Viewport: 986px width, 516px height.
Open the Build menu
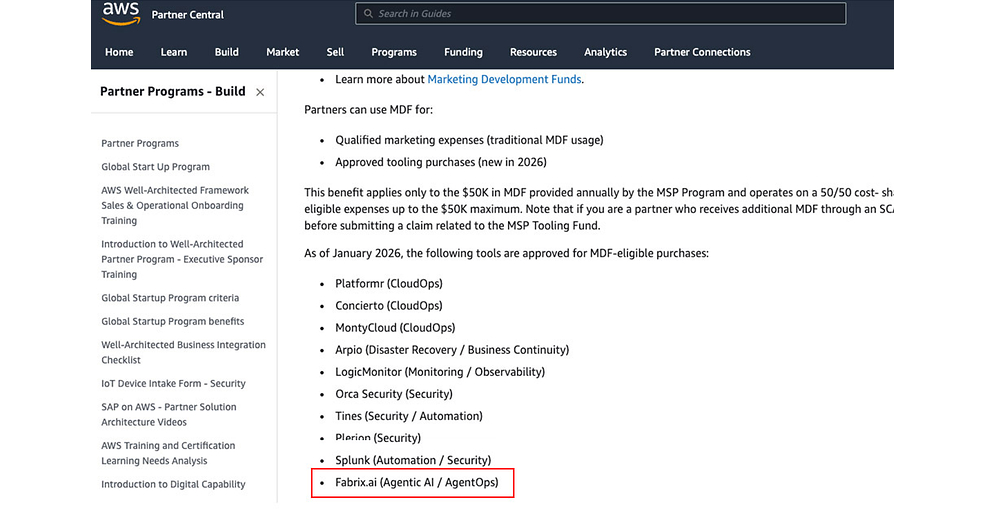[226, 52]
